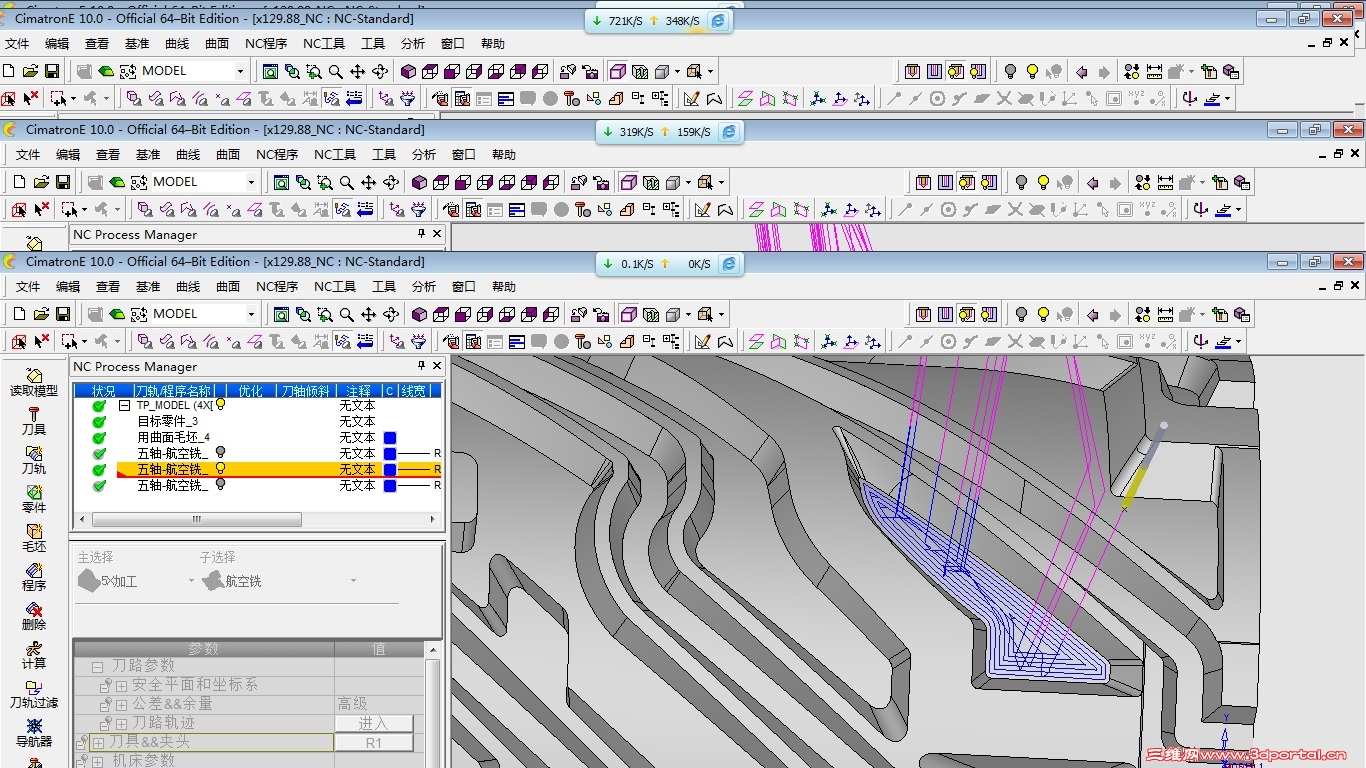The height and width of the screenshot is (768, 1366).
Task: Collapse the TP_MODEL tree node
Action: pos(125,405)
